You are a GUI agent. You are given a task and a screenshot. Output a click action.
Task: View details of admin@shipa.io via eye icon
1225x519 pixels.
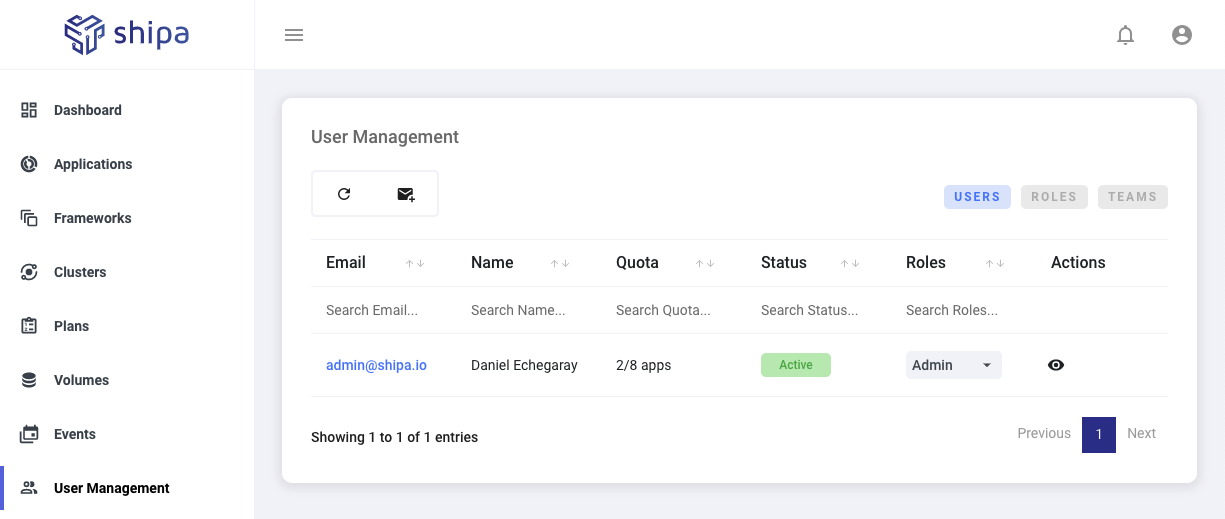1056,365
